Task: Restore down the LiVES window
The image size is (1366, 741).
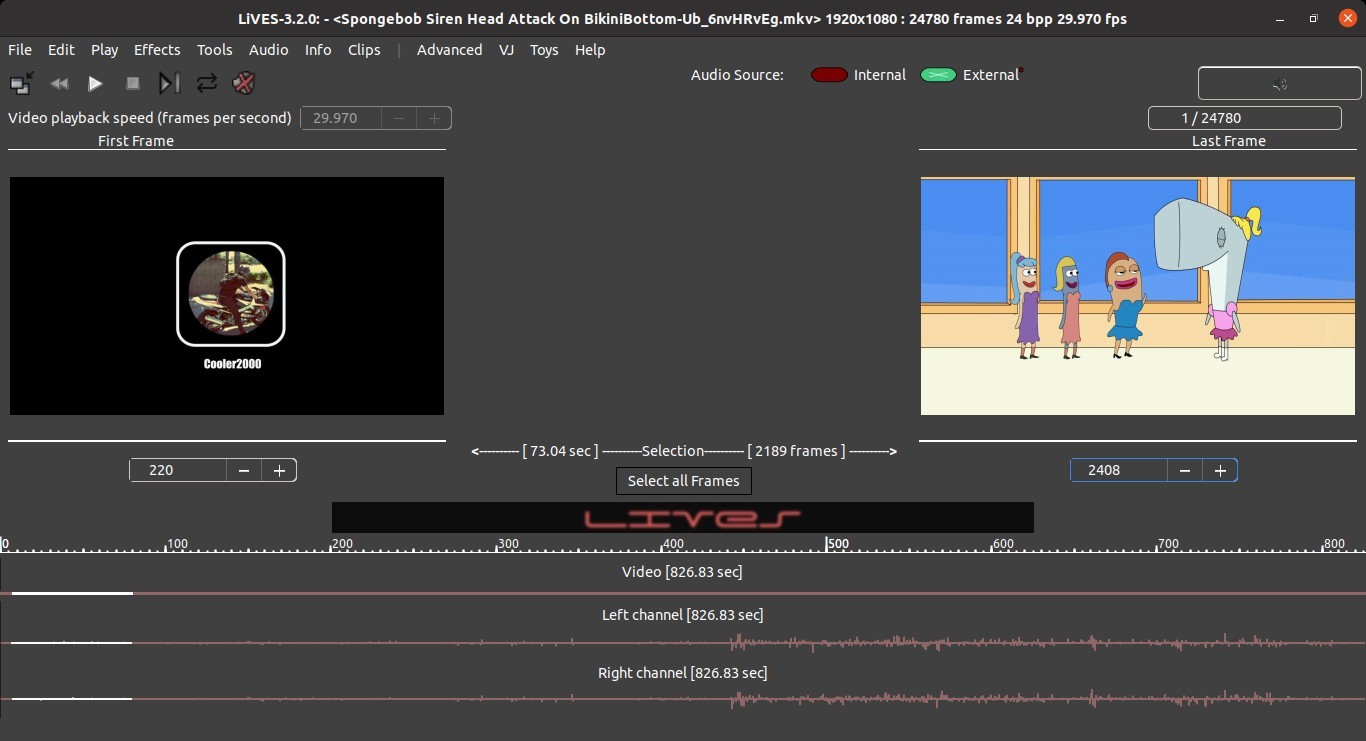Action: (1314, 18)
